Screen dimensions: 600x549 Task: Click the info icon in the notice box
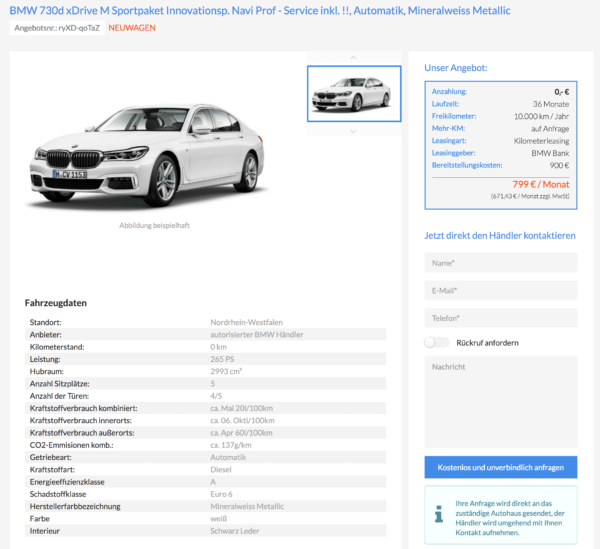coord(439,514)
